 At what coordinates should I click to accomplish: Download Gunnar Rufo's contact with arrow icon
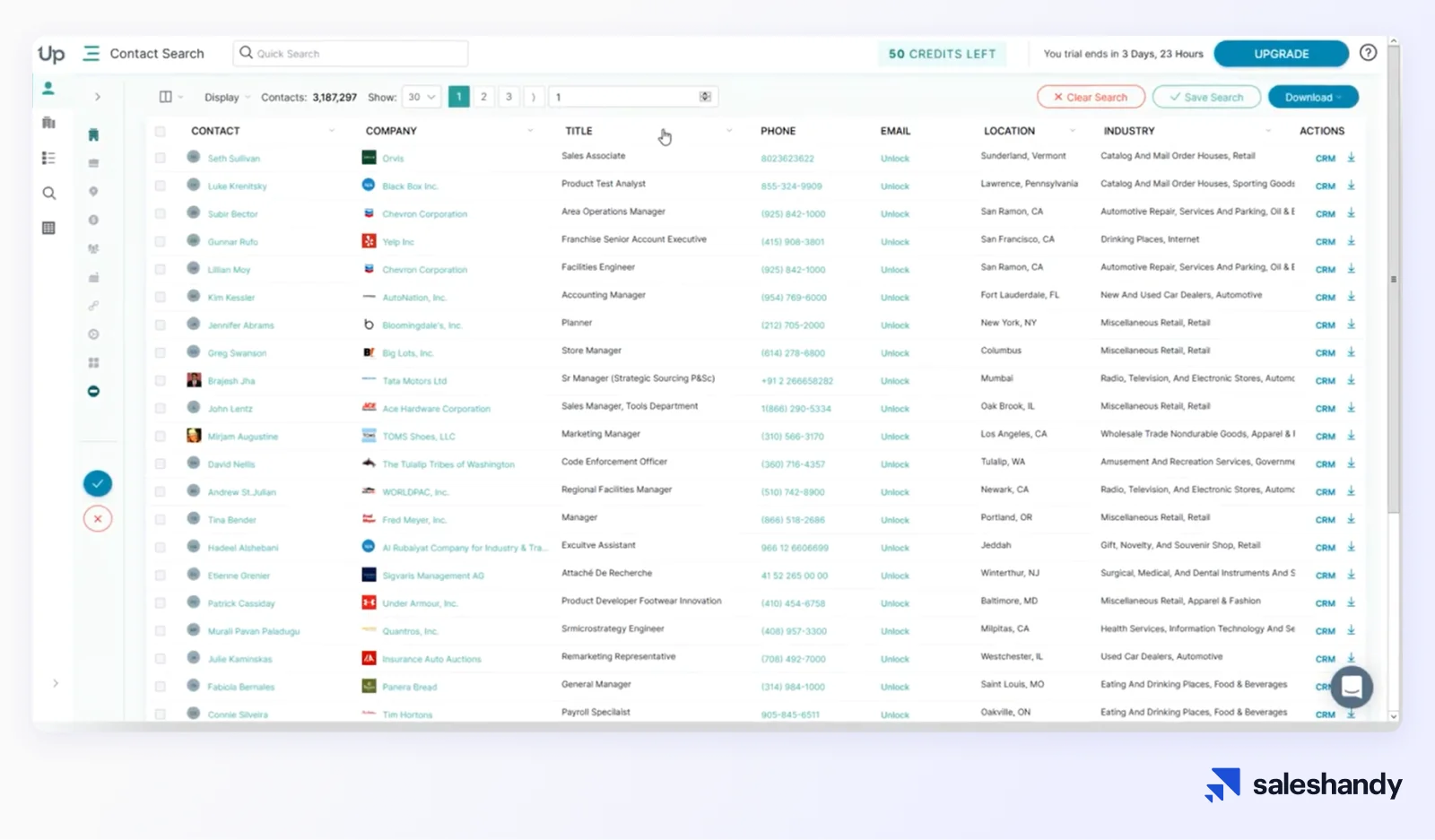(x=1351, y=241)
